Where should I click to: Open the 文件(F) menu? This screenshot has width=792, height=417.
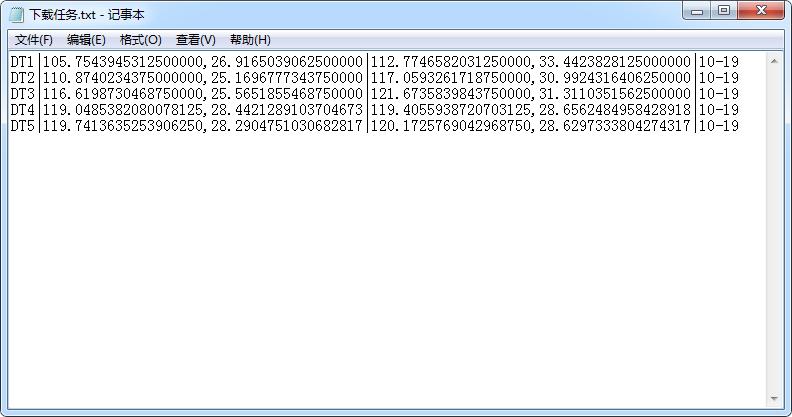(33, 40)
